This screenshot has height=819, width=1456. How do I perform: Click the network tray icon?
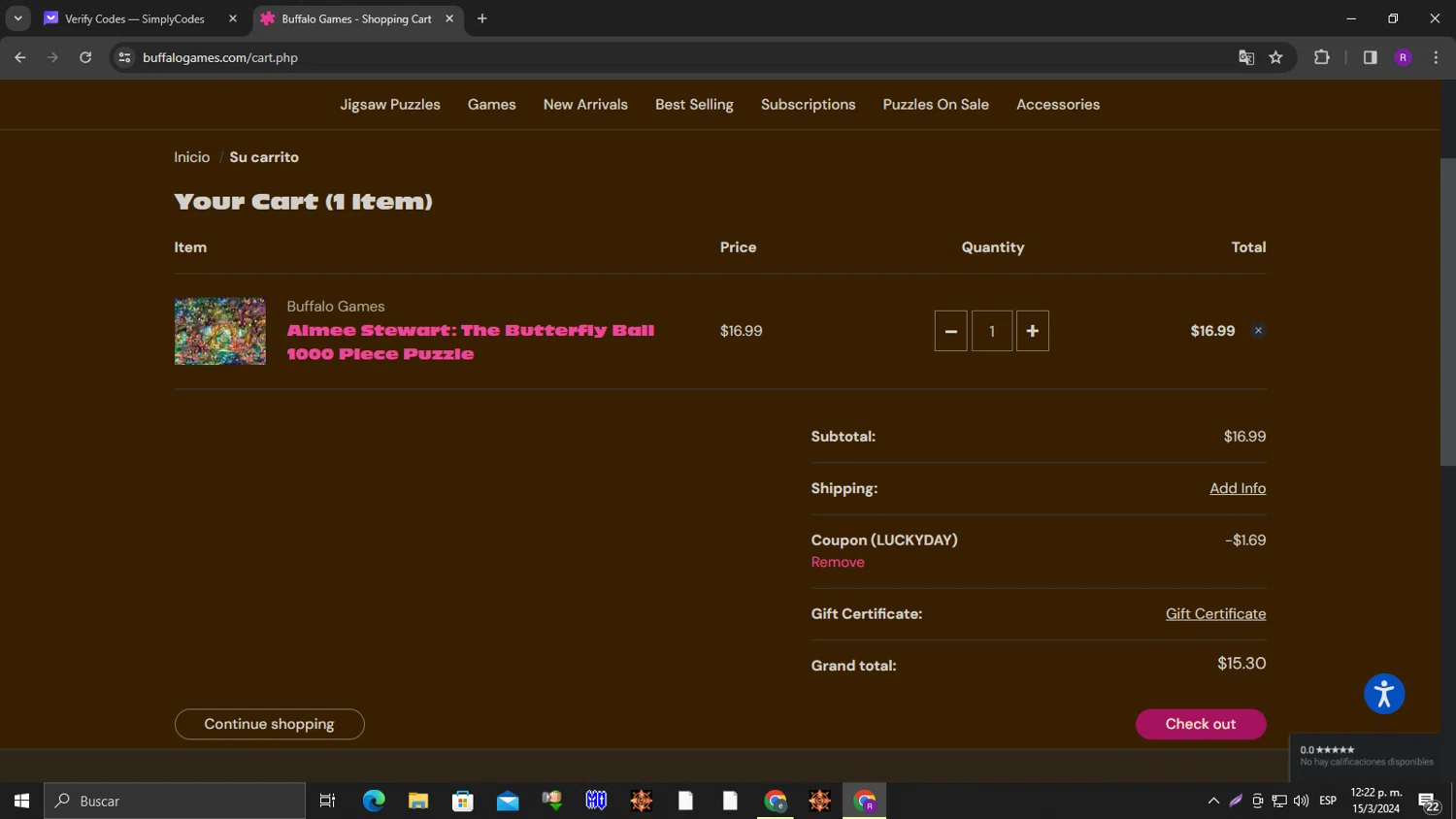pyautogui.click(x=1279, y=801)
